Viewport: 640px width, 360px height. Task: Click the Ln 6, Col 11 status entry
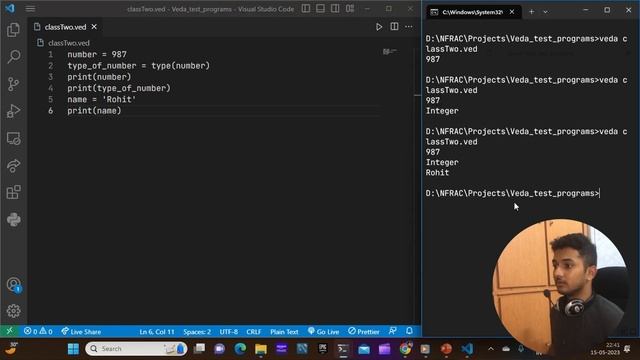click(157, 331)
